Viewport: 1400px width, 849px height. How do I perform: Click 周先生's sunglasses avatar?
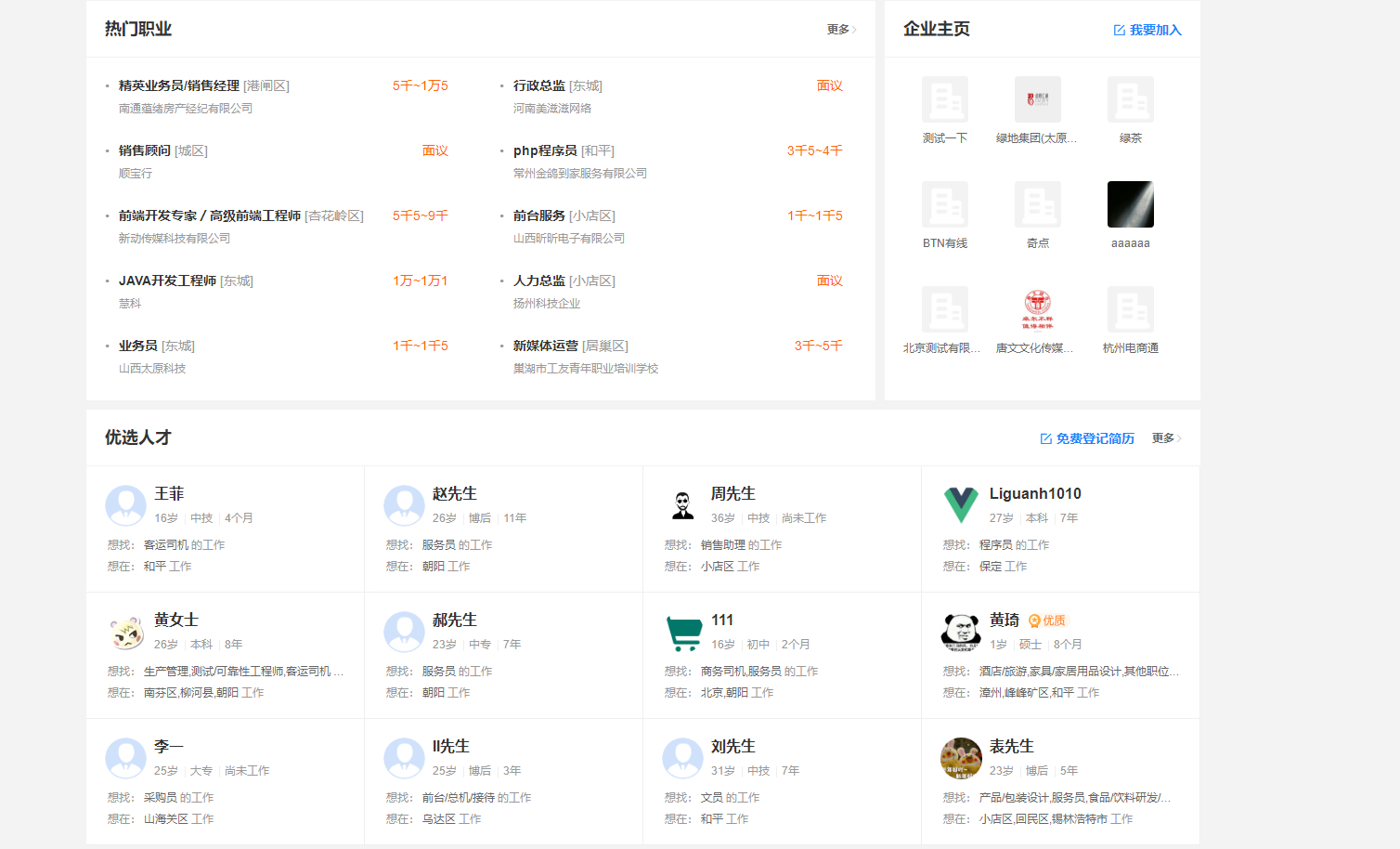pos(682,506)
